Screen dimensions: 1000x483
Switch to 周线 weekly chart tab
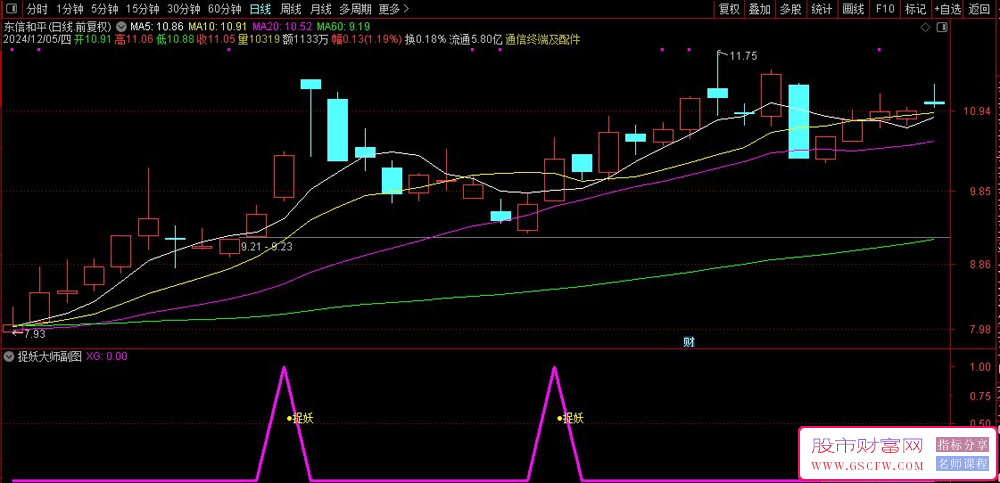click(290, 9)
